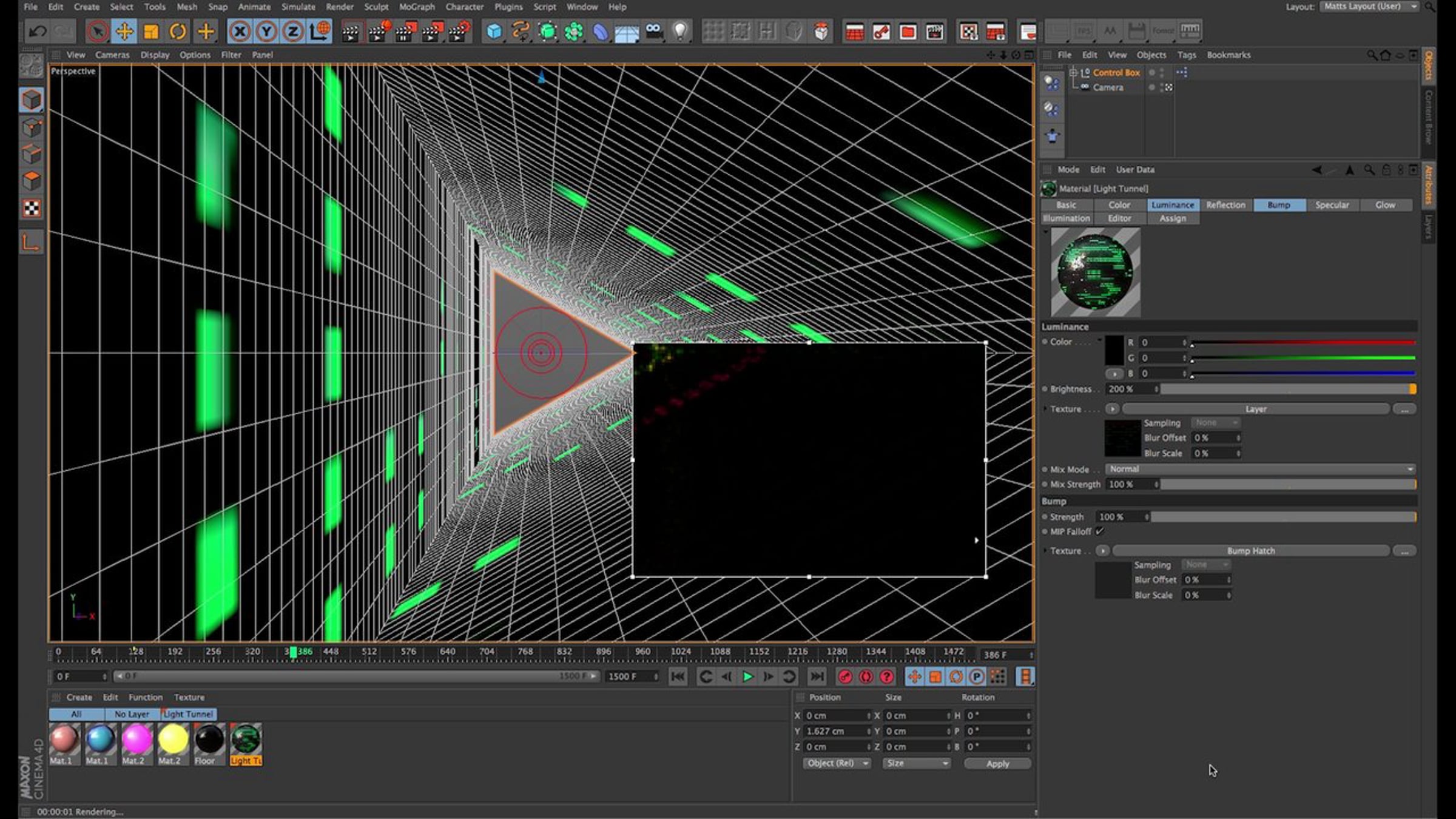Screen dimensions: 1456x819
Task: Click the Floor environment icon
Action: click(627, 31)
